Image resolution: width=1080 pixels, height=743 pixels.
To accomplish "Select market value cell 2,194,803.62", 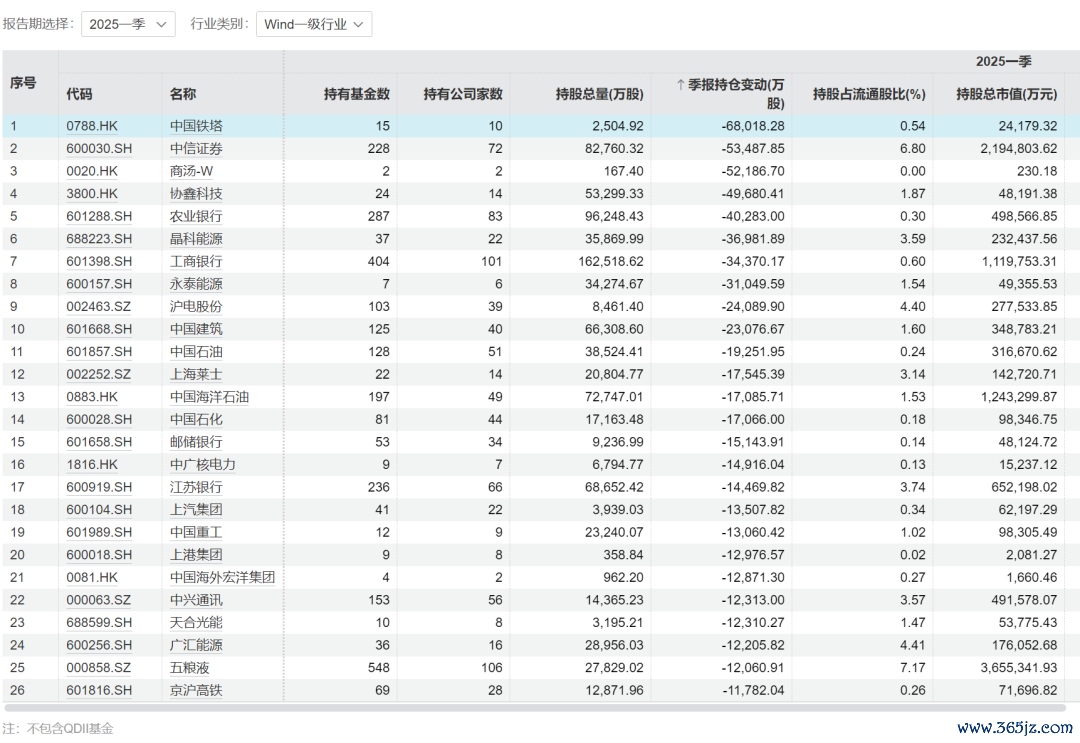I will pos(1019,149).
